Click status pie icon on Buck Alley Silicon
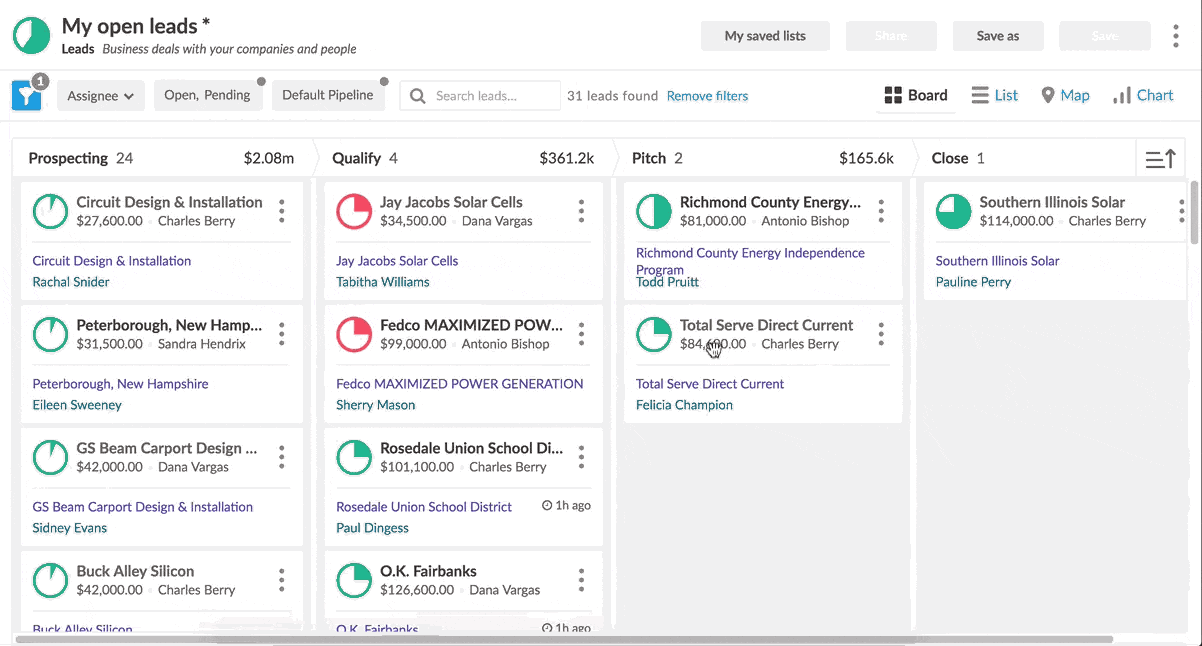1202x646 pixels. pos(50,581)
